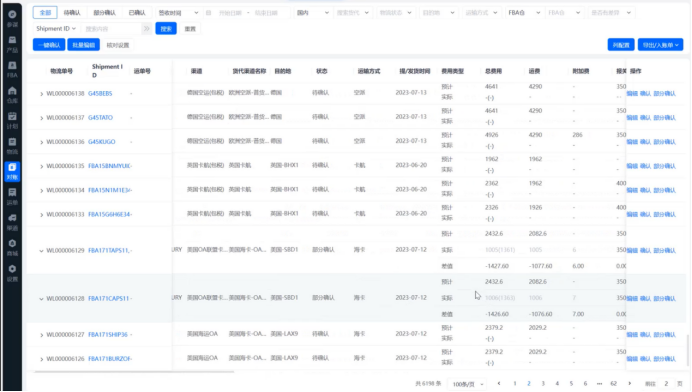Expand row WL000006127
This screenshot has width=692, height=392.
[41, 335]
